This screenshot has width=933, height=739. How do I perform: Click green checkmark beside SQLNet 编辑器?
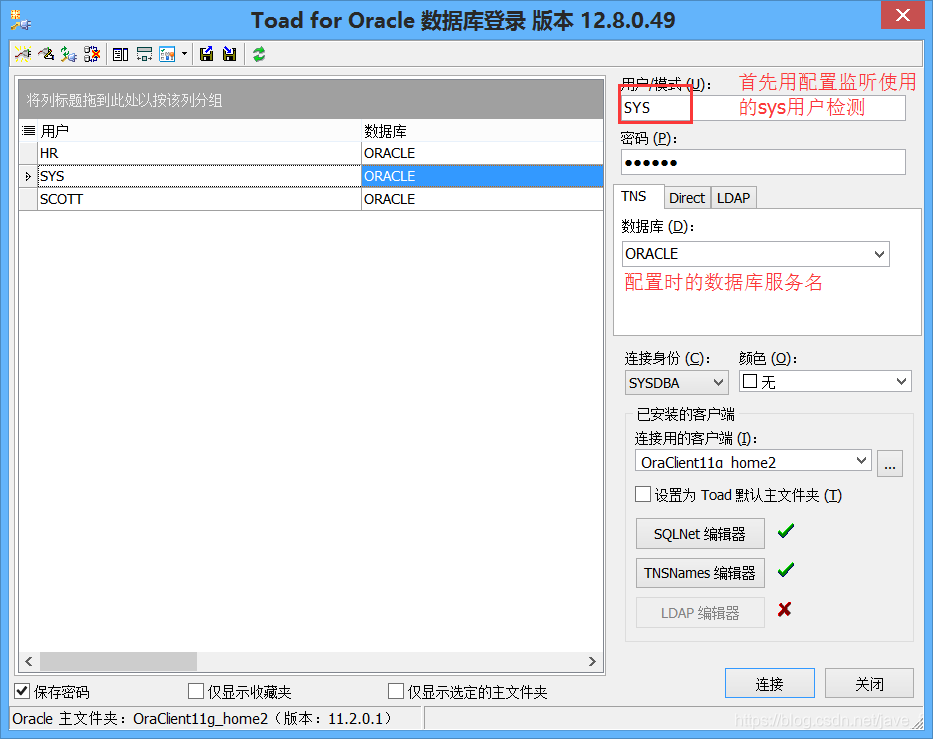coord(785,530)
